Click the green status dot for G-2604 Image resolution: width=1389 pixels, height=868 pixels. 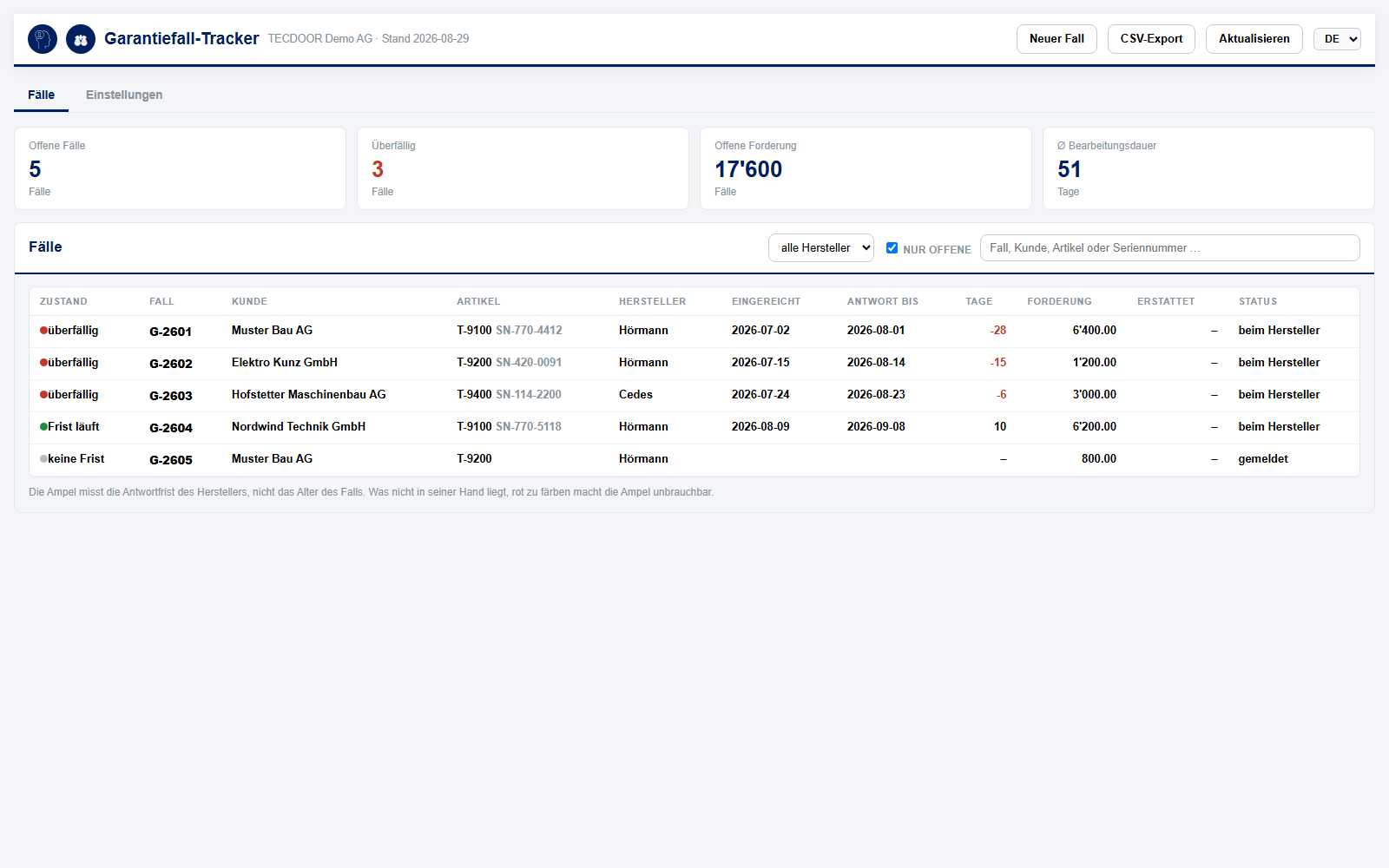click(x=43, y=427)
